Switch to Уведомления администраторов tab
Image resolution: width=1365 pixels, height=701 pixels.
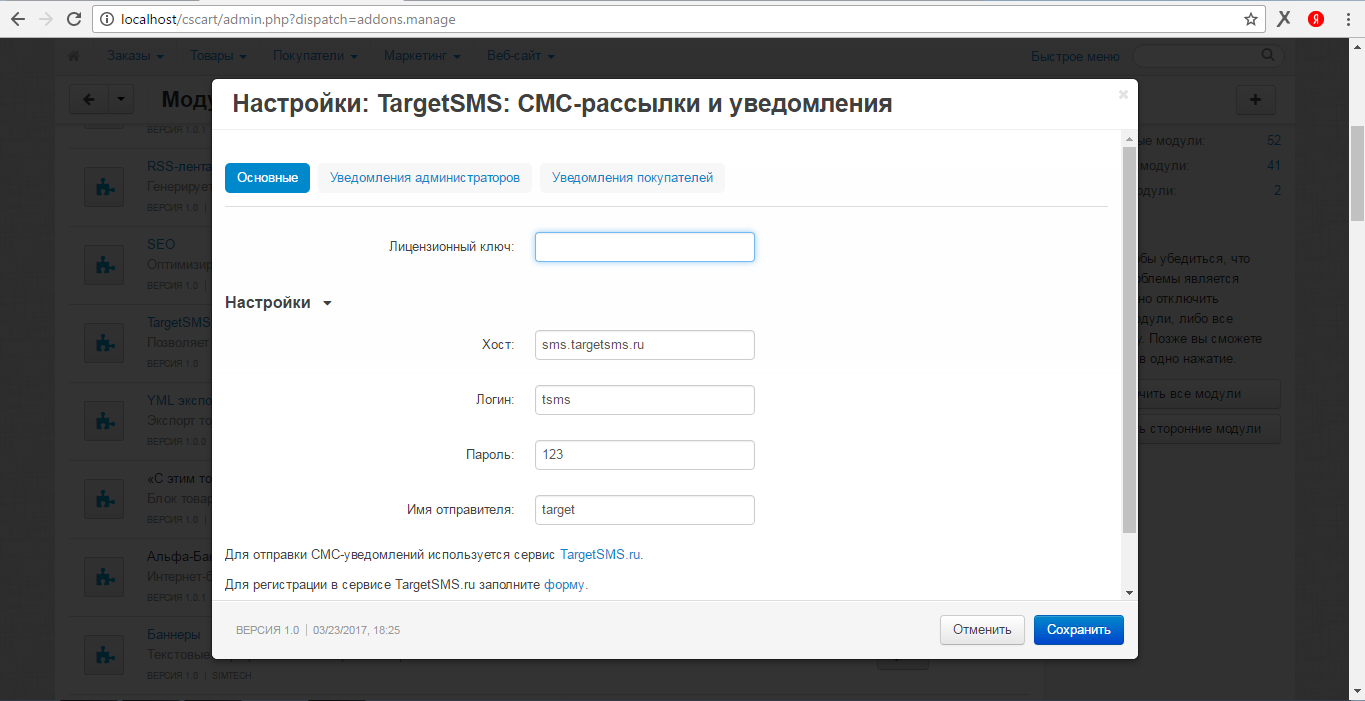[x=425, y=178]
